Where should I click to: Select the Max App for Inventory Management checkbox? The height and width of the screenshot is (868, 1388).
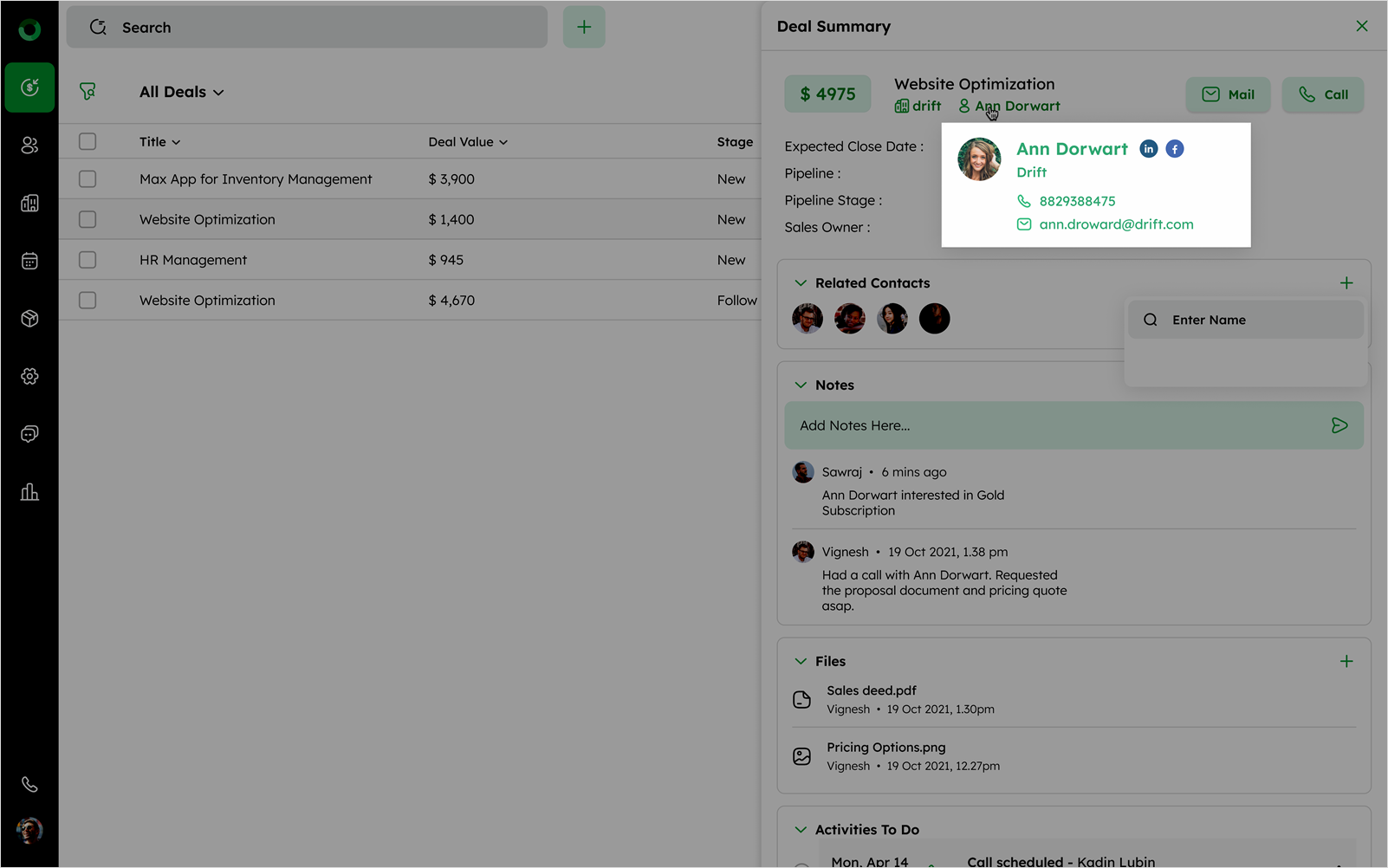pyautogui.click(x=88, y=179)
